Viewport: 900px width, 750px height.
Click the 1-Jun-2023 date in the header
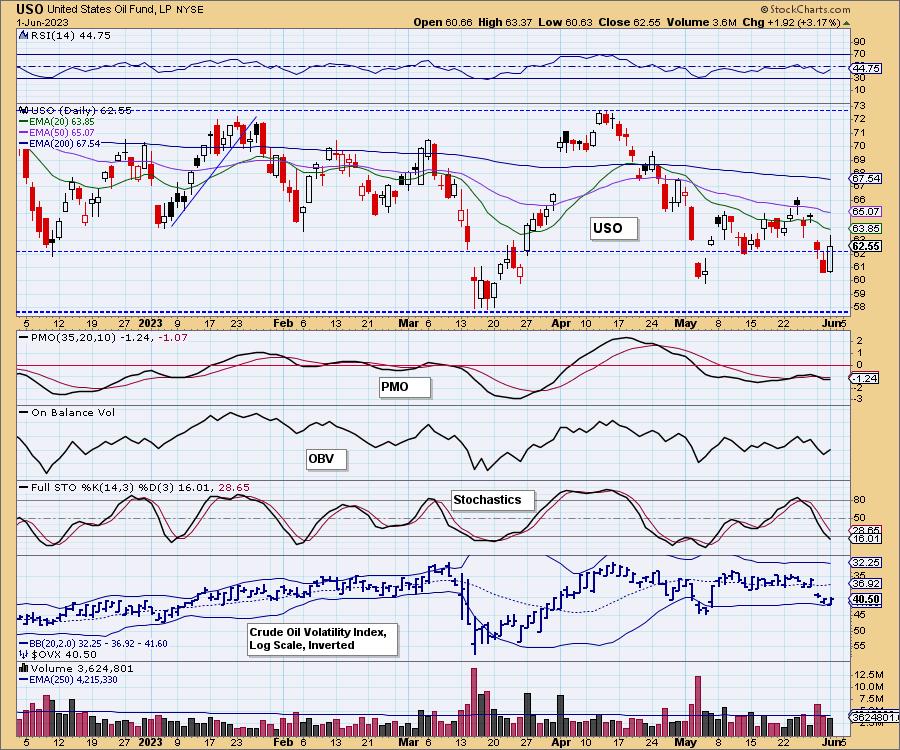click(42, 22)
